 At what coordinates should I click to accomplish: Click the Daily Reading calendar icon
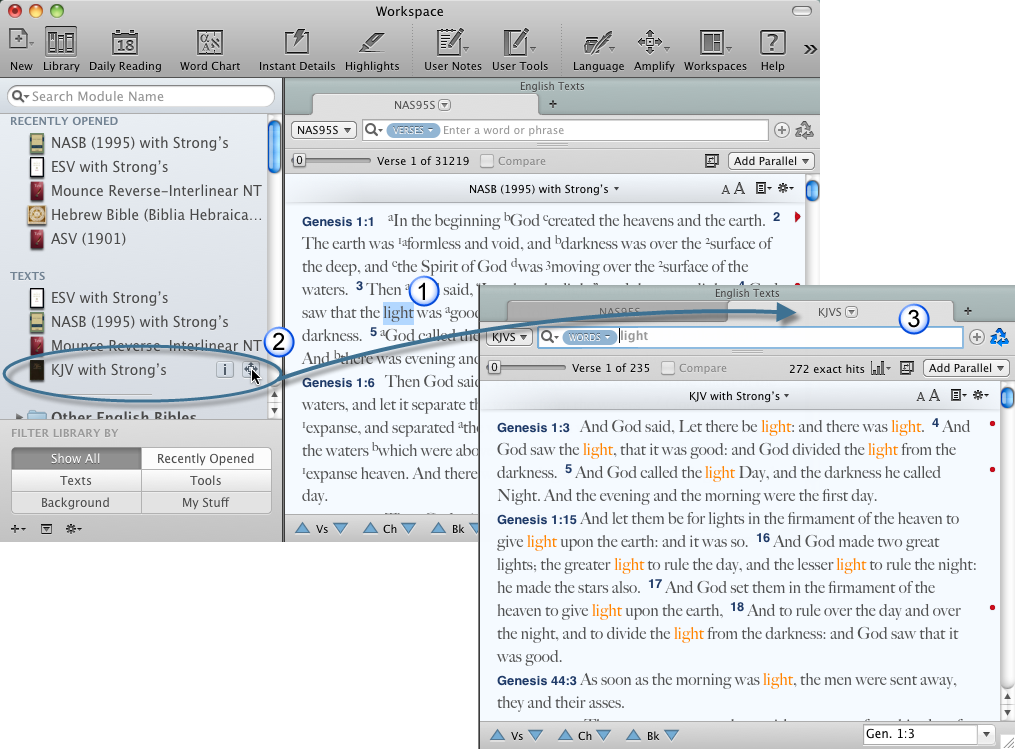point(125,43)
